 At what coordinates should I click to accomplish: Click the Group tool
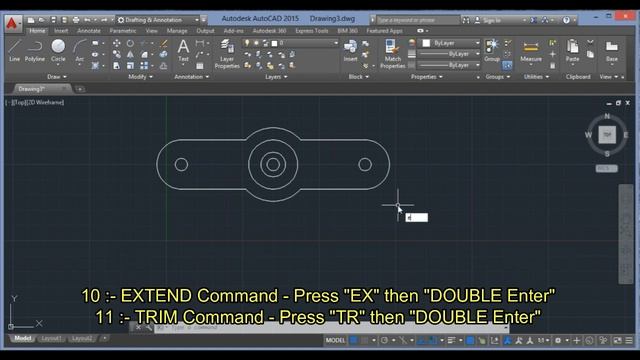tap(492, 50)
